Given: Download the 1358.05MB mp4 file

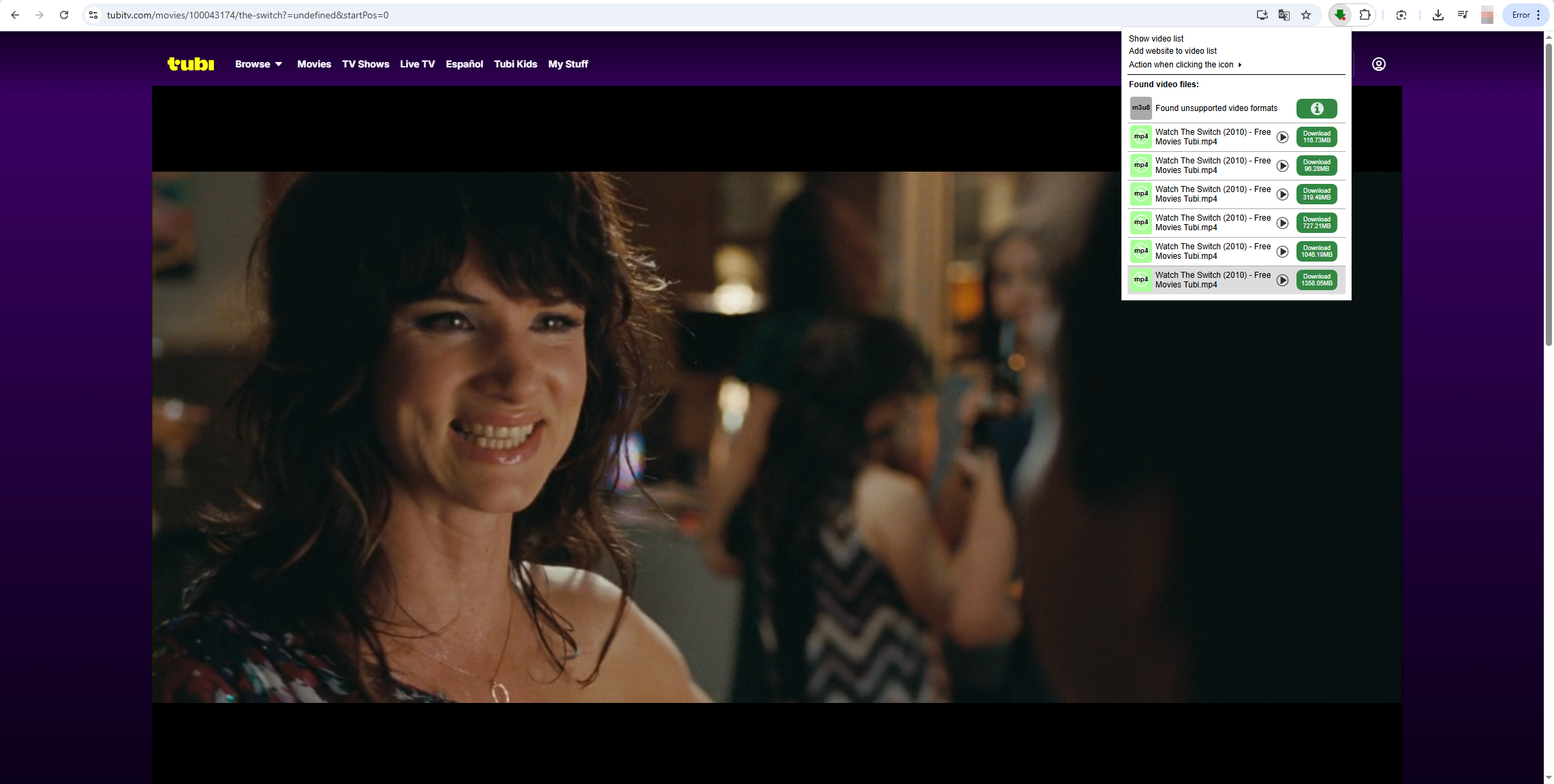Looking at the screenshot, I should pos(1316,280).
